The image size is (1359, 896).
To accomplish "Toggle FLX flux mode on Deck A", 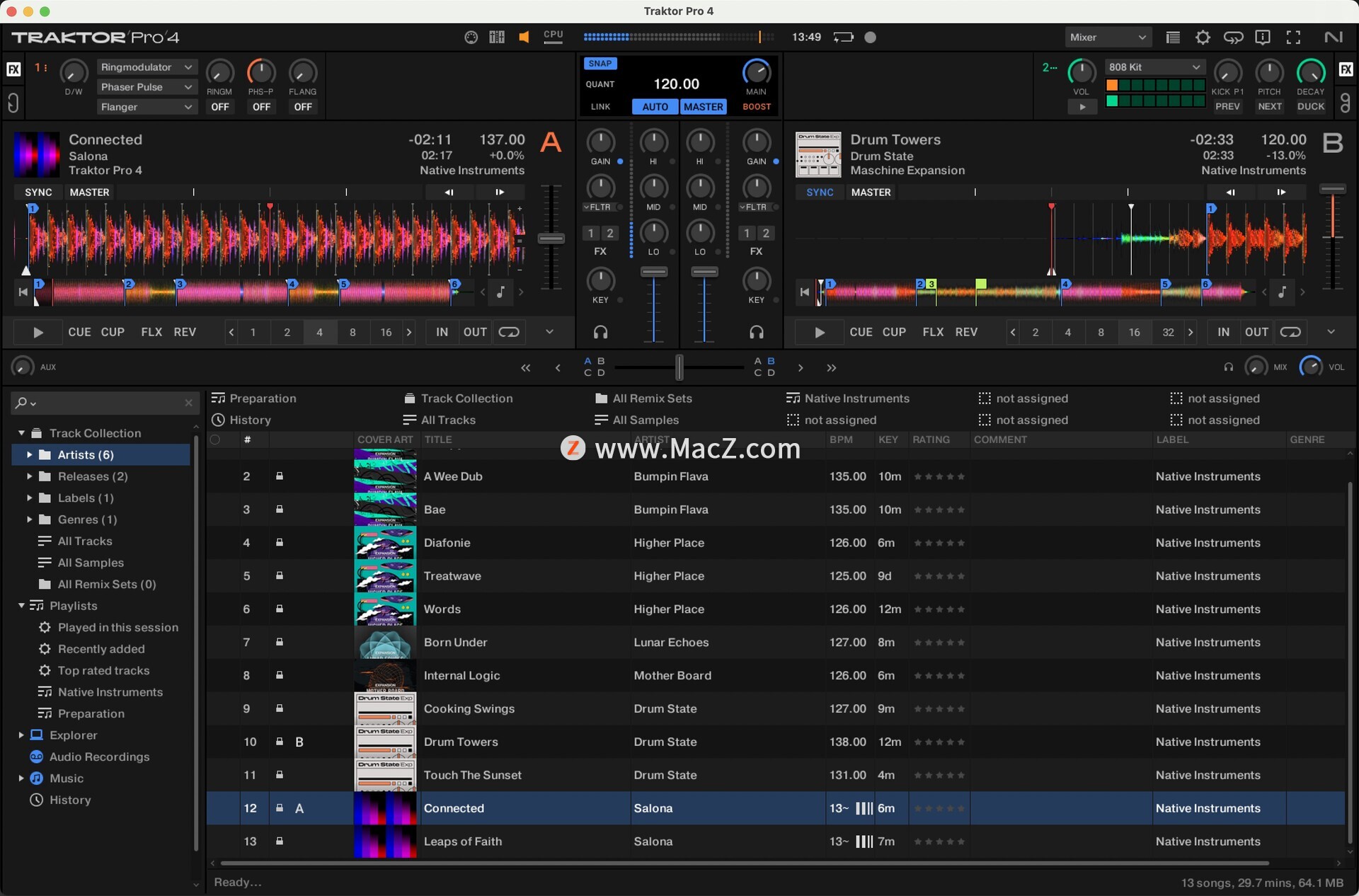I will tap(151, 332).
